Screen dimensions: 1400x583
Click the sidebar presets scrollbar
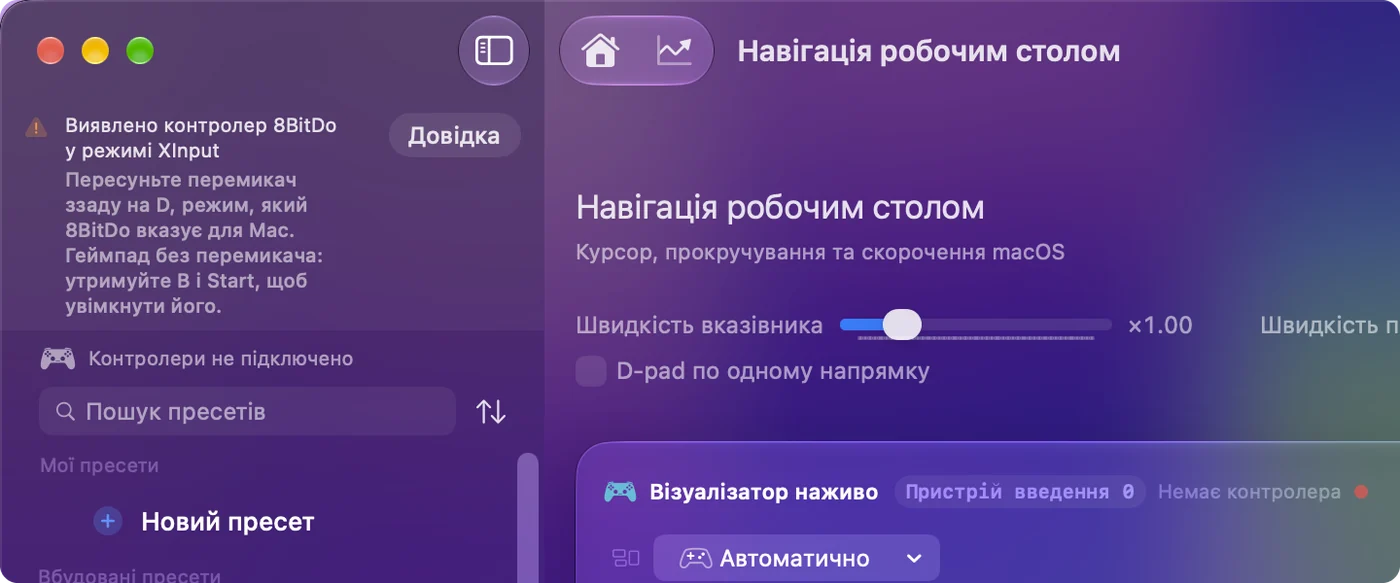coord(527,517)
